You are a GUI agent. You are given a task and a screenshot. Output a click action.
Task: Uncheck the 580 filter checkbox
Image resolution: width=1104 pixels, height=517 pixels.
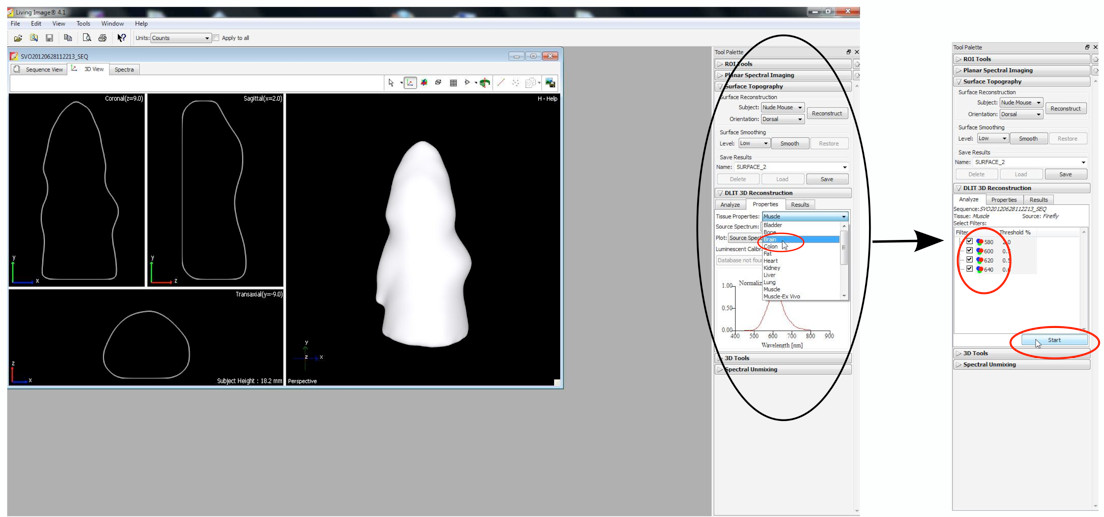969,242
